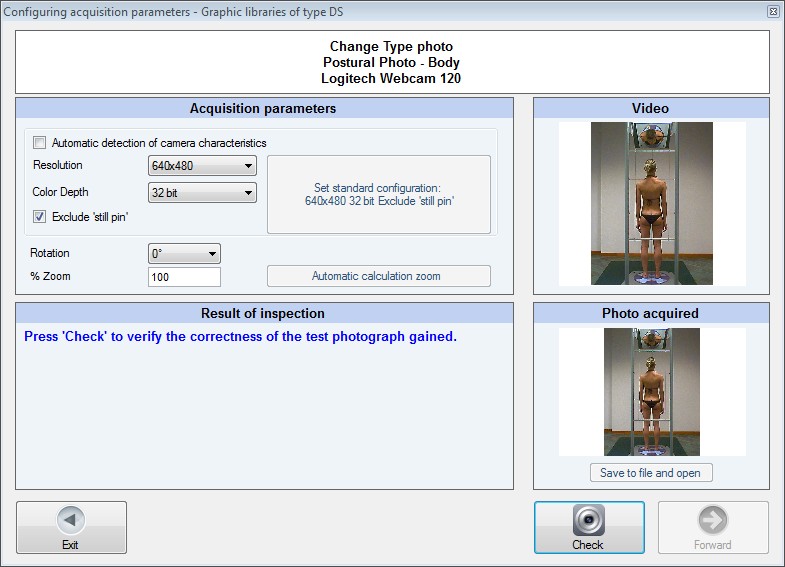Click the 'Acquisition parameters' header
This screenshot has height=567, width=785.
click(x=263, y=109)
